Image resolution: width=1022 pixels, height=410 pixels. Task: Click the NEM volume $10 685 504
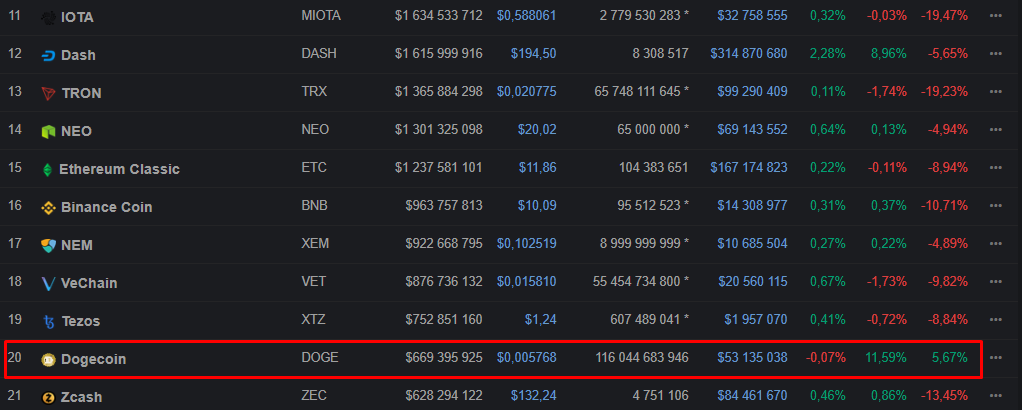[x=753, y=243]
